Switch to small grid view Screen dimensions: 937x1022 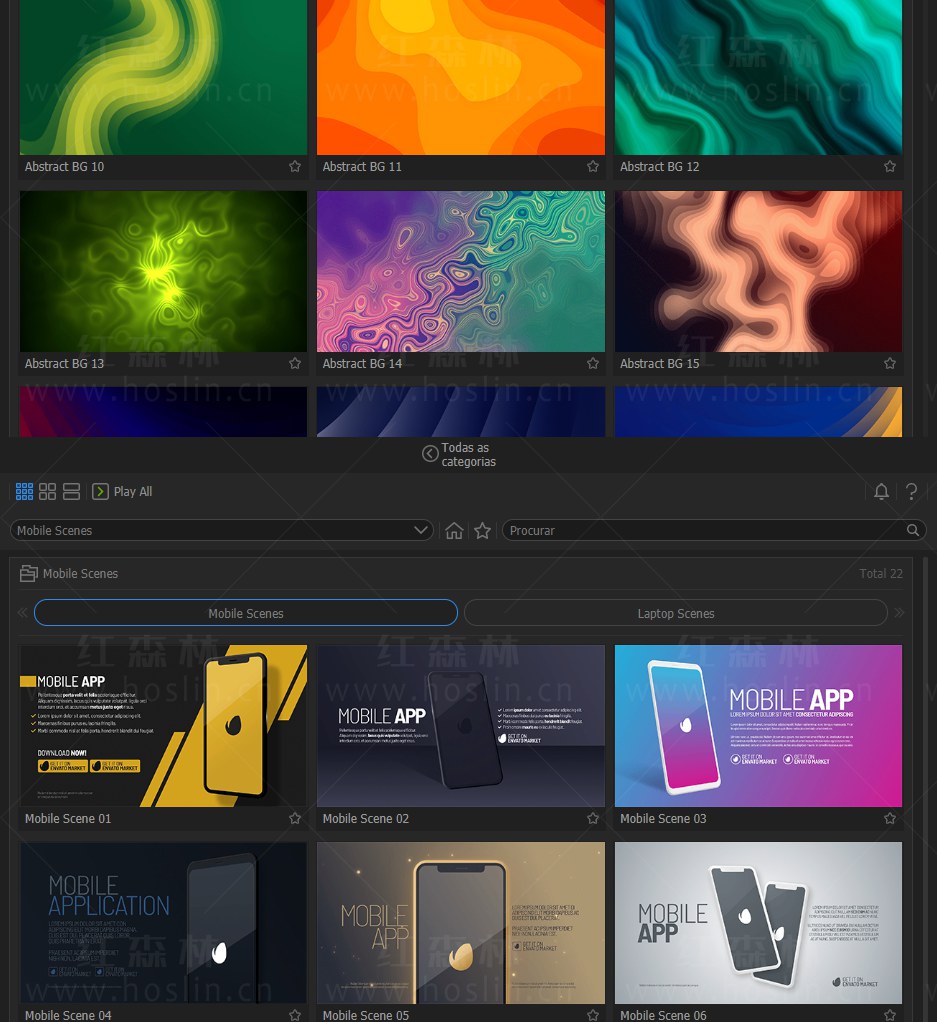point(24,491)
